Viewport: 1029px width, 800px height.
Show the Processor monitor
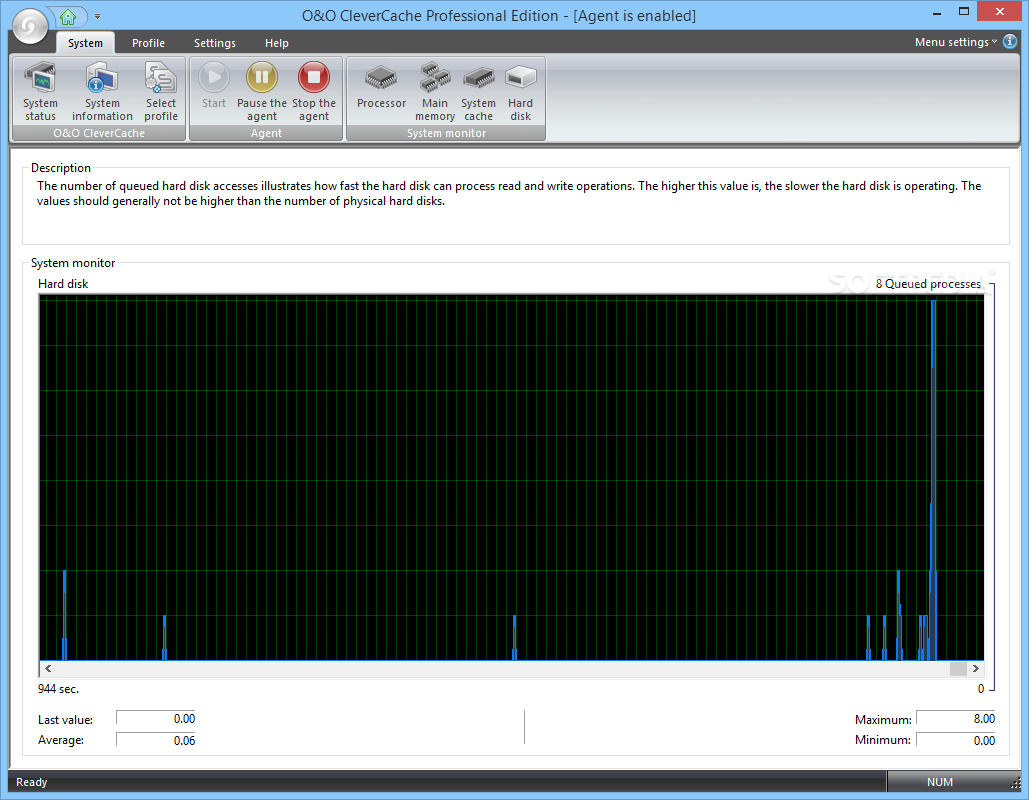pyautogui.click(x=381, y=85)
